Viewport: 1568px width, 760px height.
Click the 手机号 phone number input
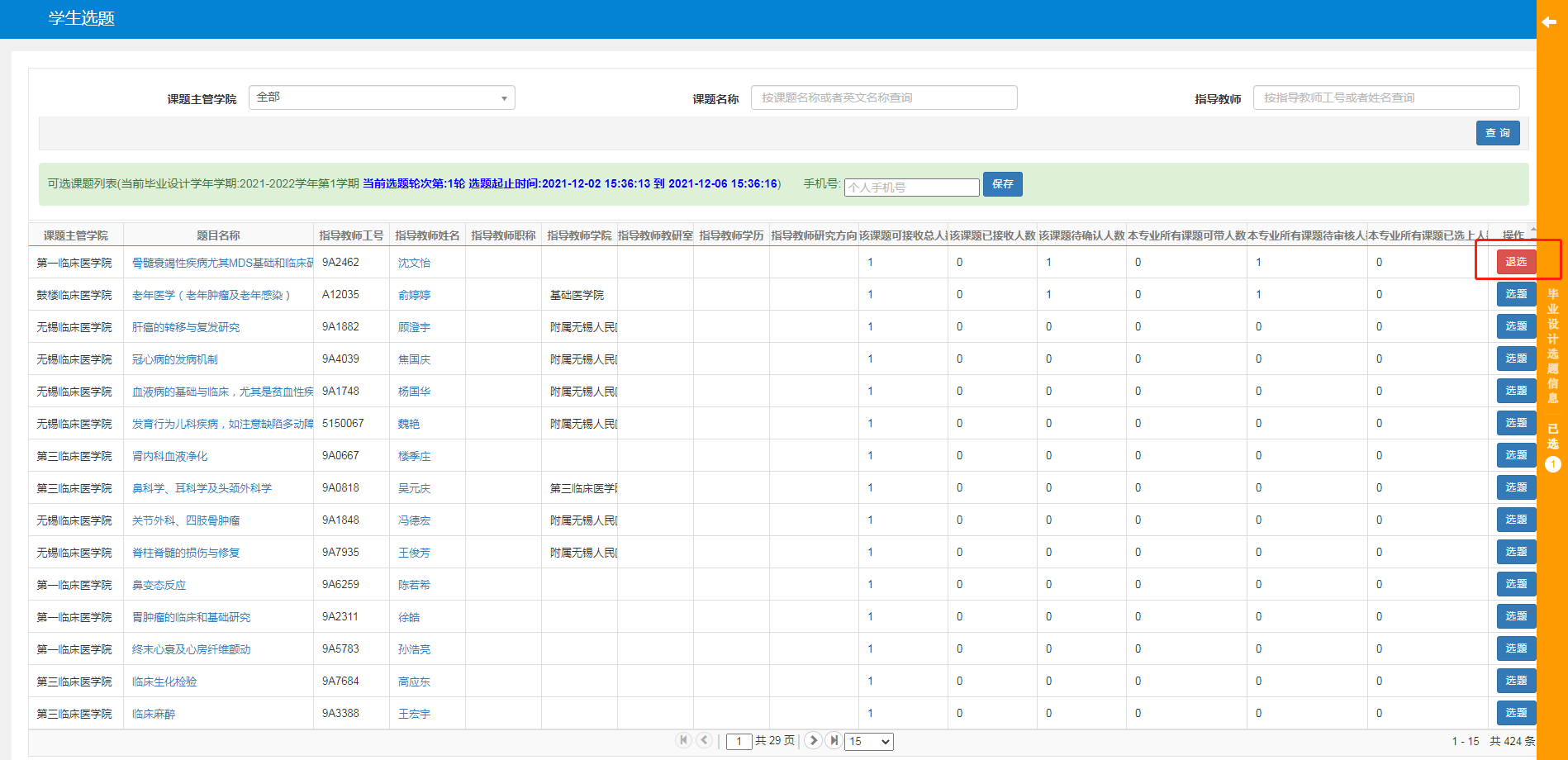click(x=911, y=188)
